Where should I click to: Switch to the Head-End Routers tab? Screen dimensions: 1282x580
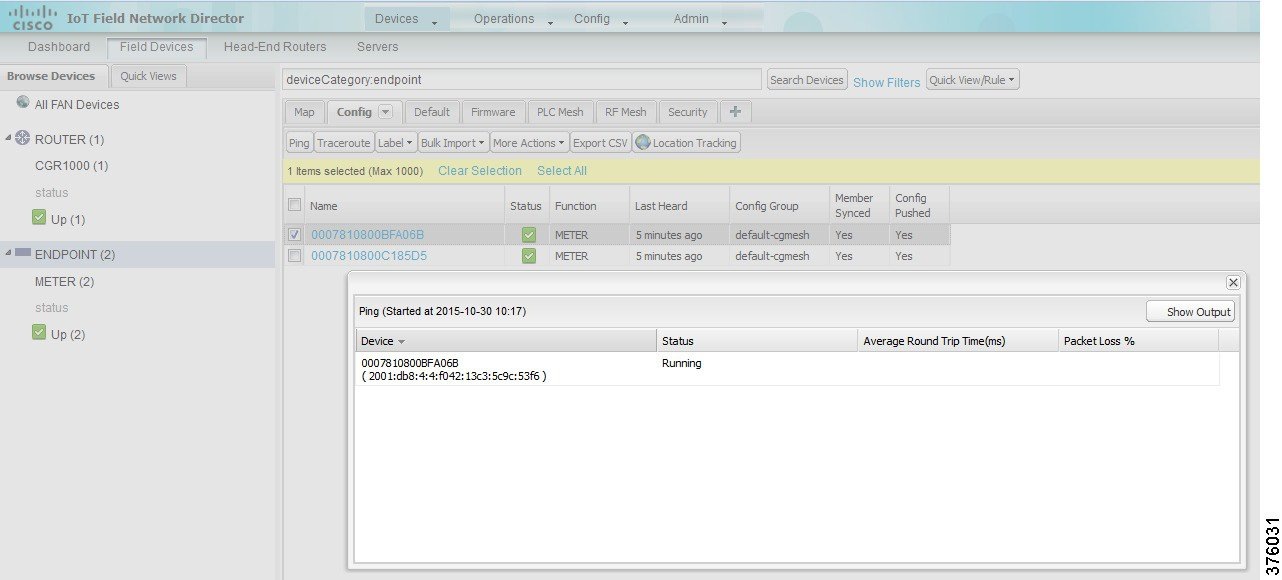(274, 46)
